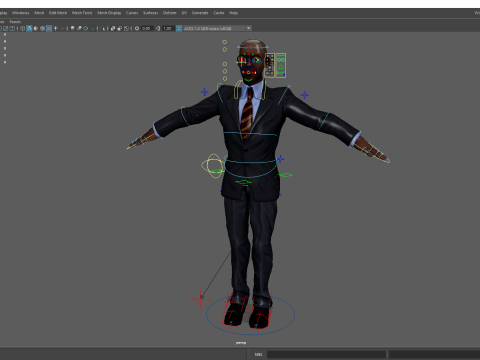480x360 pixels.
Task: Click the MEL script type button
Action: (258, 354)
